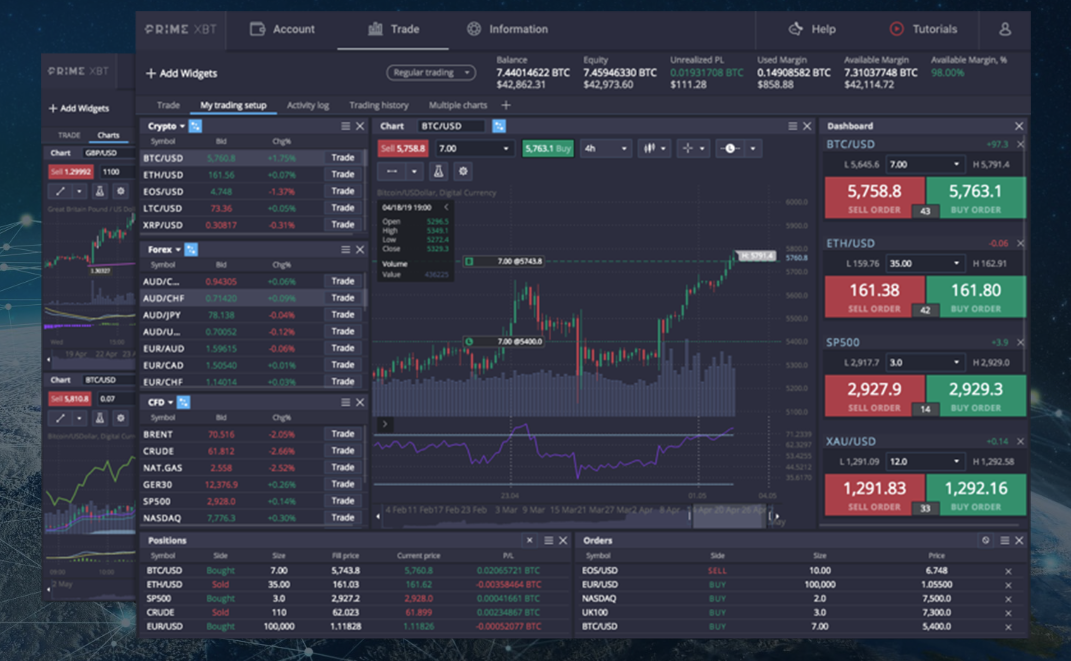Open ETH/USD dashboard size 35.00 dropdown
1071x661 pixels.
(x=926, y=264)
